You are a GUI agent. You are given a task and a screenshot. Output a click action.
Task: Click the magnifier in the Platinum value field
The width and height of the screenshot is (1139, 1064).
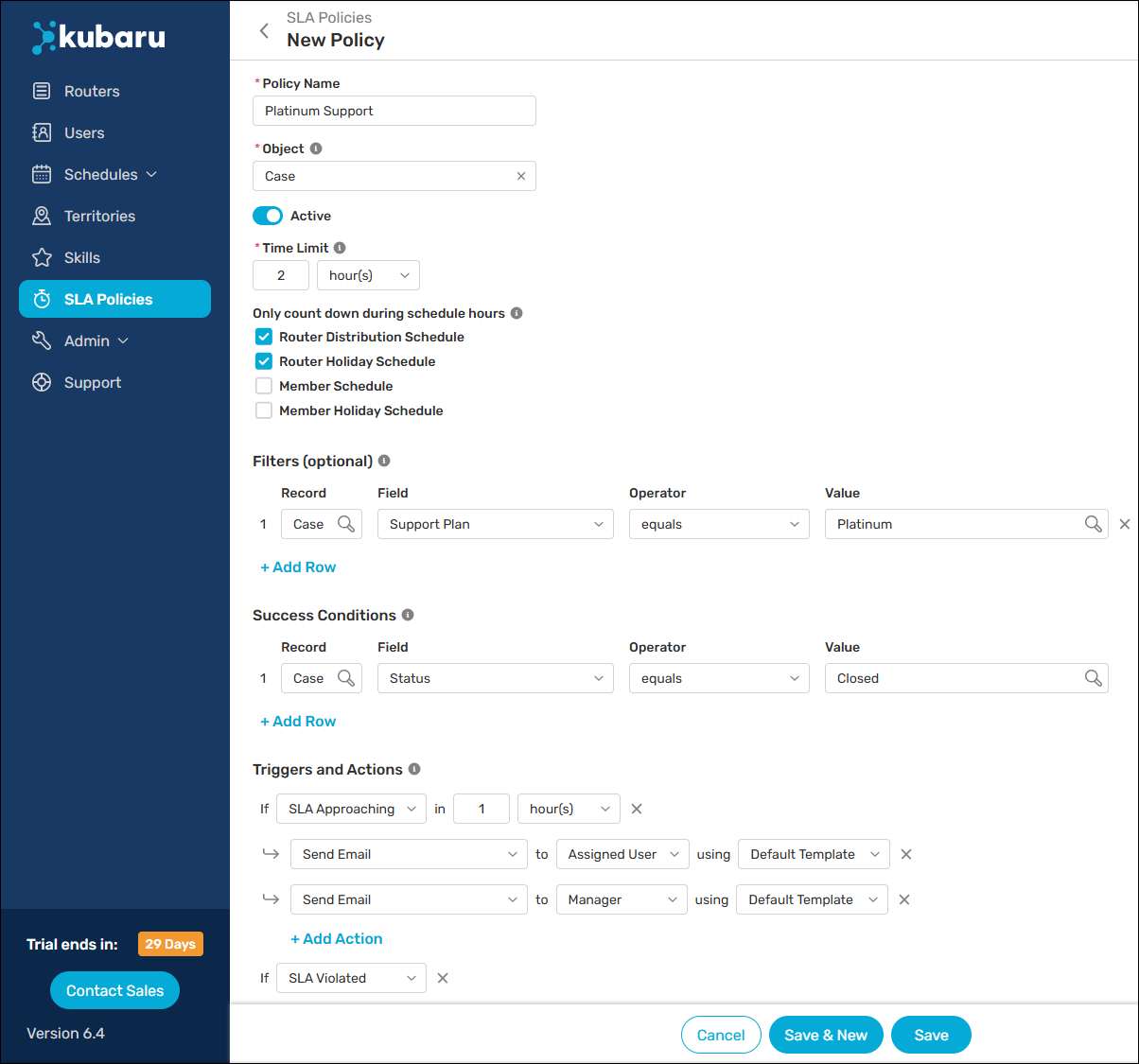pos(1093,524)
